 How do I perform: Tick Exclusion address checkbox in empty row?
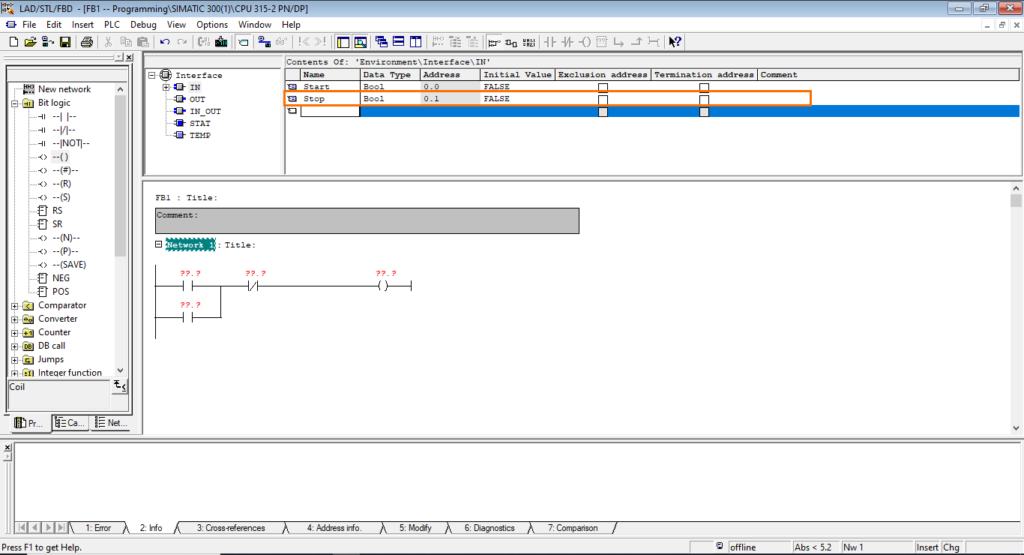603,112
